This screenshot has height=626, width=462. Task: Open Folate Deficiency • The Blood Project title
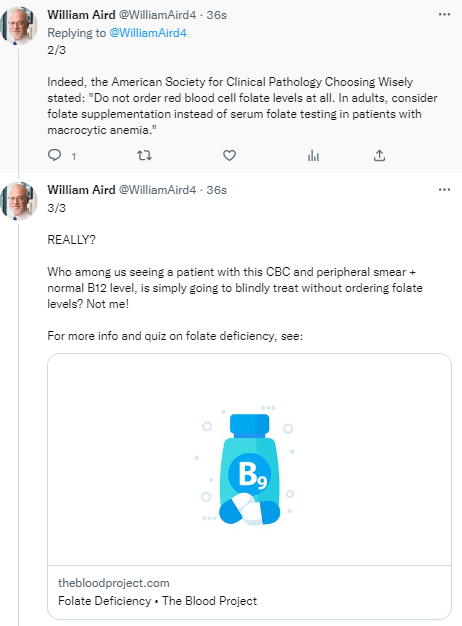click(x=157, y=600)
